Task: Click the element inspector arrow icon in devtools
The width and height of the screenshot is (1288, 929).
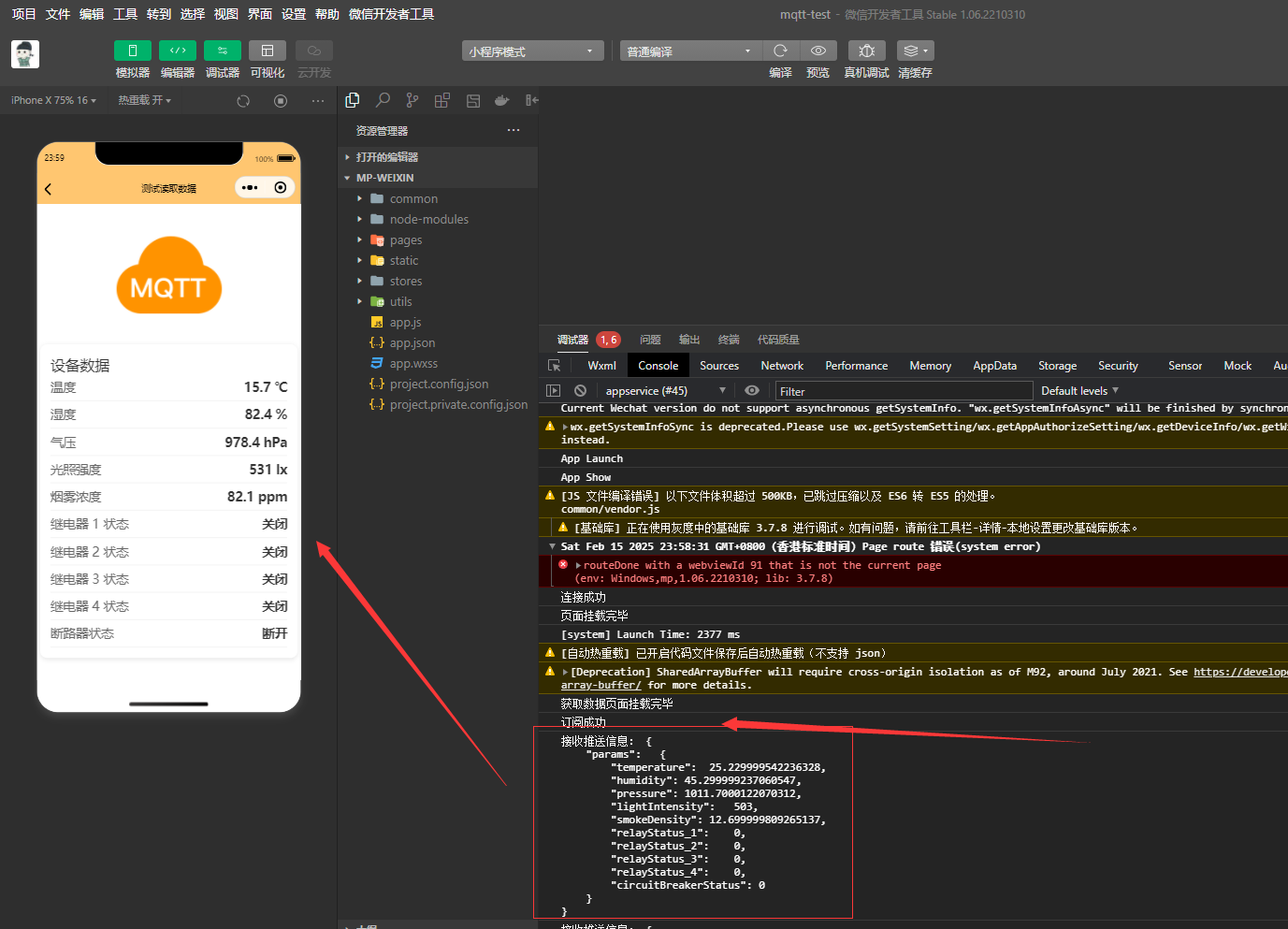Action: pyautogui.click(x=555, y=366)
